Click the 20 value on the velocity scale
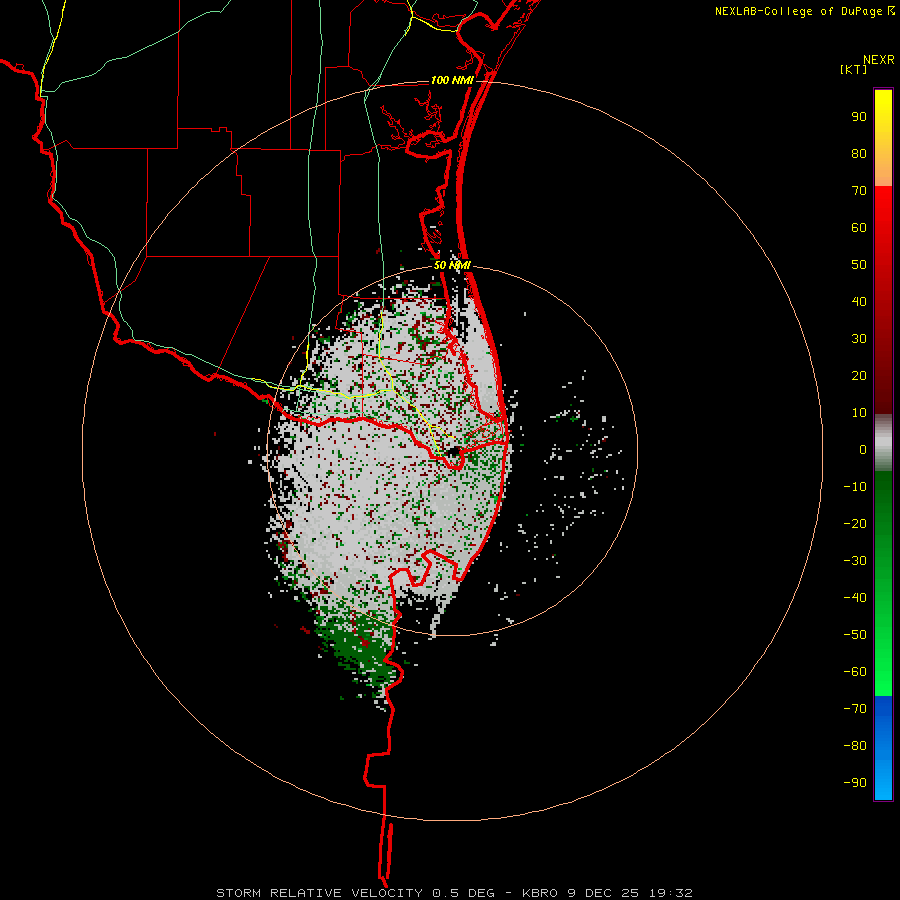This screenshot has width=900, height=900. coord(859,376)
